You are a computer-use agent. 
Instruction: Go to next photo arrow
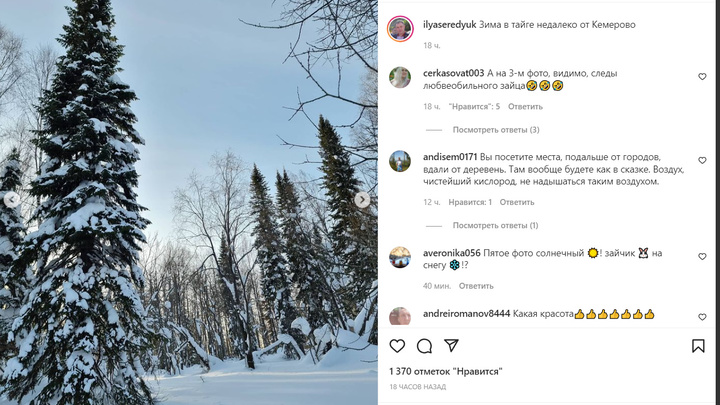point(362,200)
